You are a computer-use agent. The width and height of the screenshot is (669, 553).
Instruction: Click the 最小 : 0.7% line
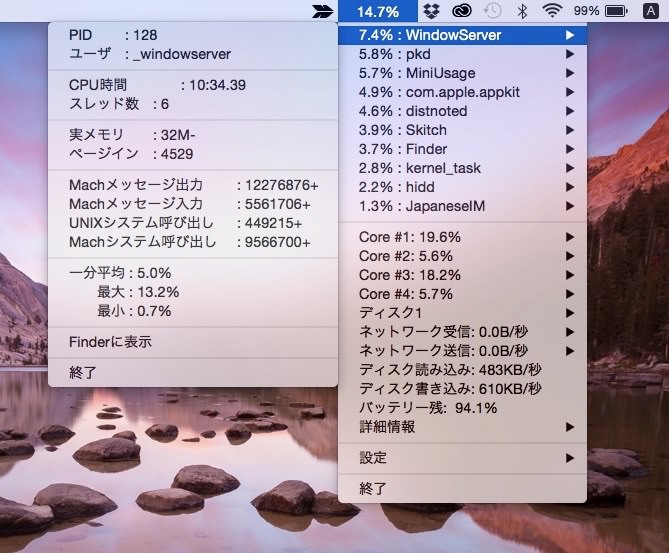click(193, 311)
